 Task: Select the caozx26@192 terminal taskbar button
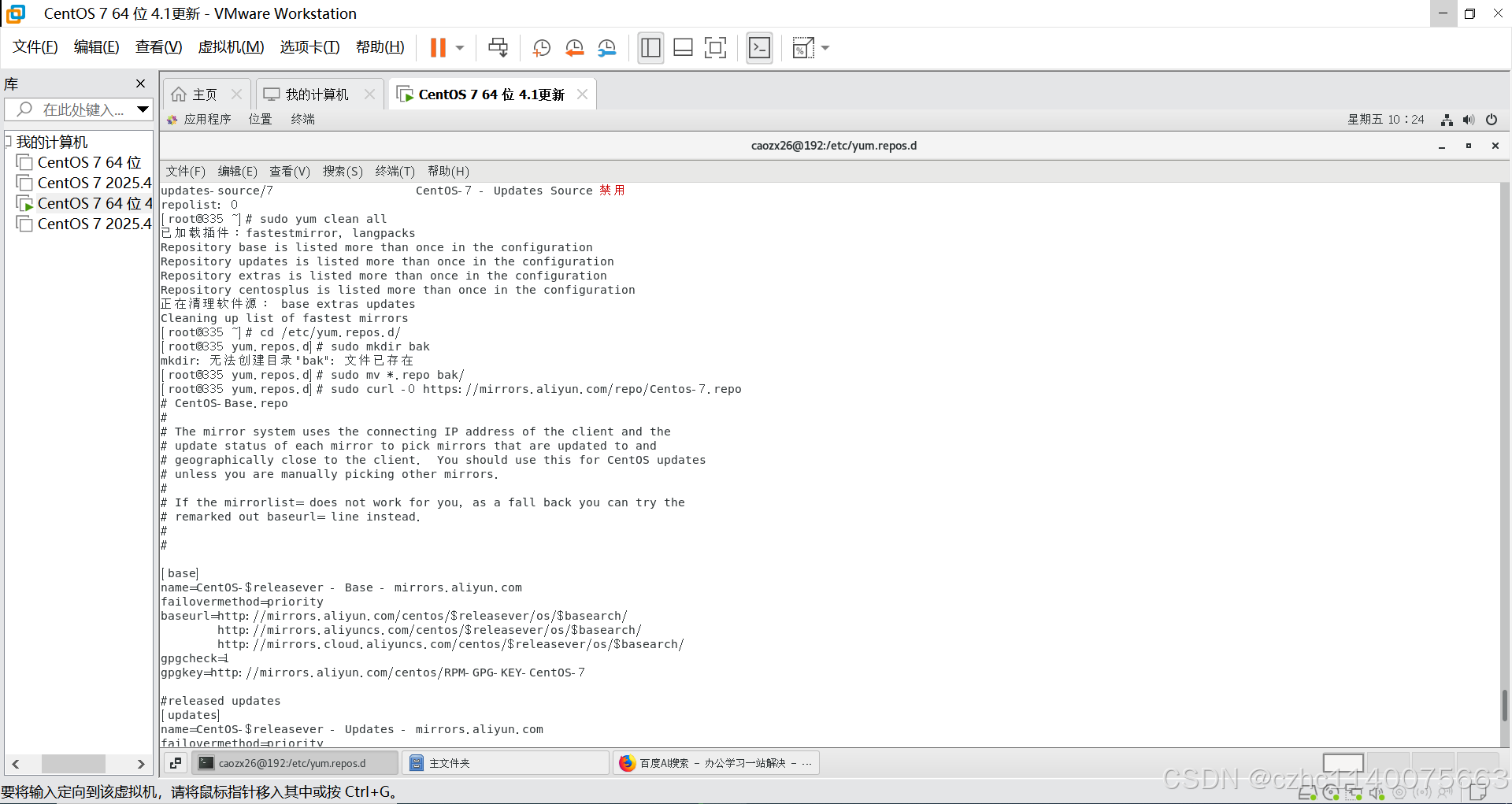295,762
